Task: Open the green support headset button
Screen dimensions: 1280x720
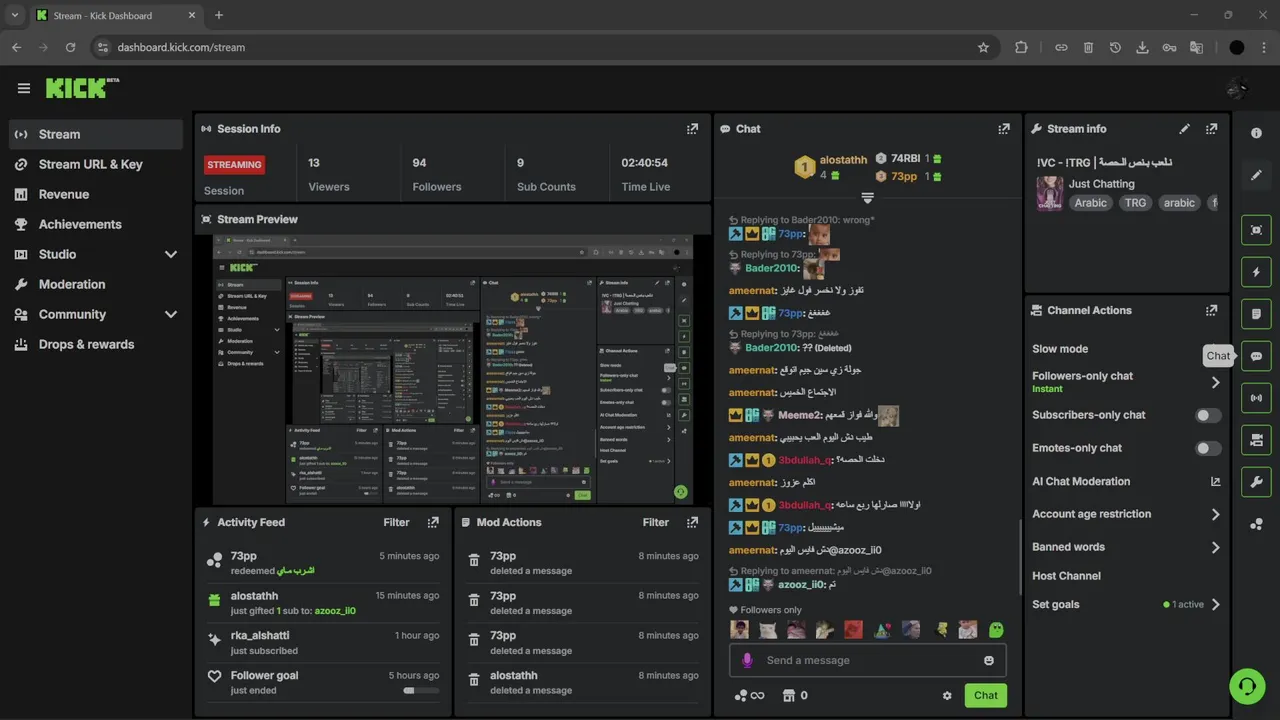Action: coord(1247,686)
